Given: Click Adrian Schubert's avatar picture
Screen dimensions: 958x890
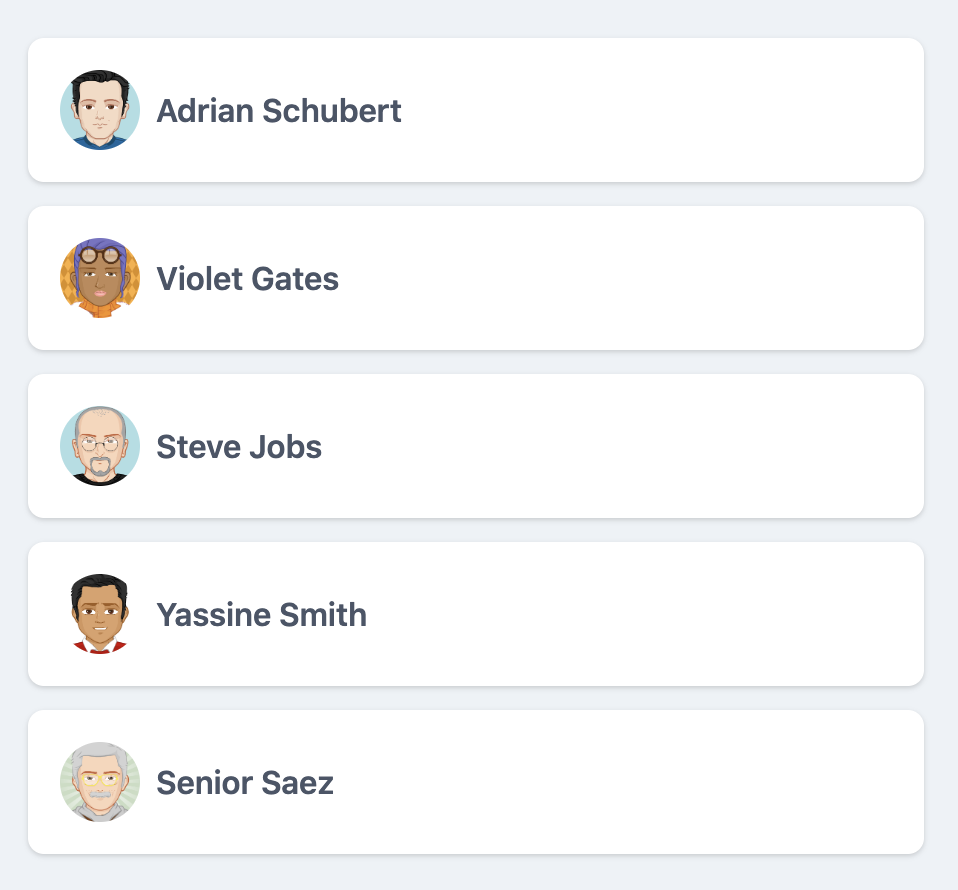Looking at the screenshot, I should 100,110.
